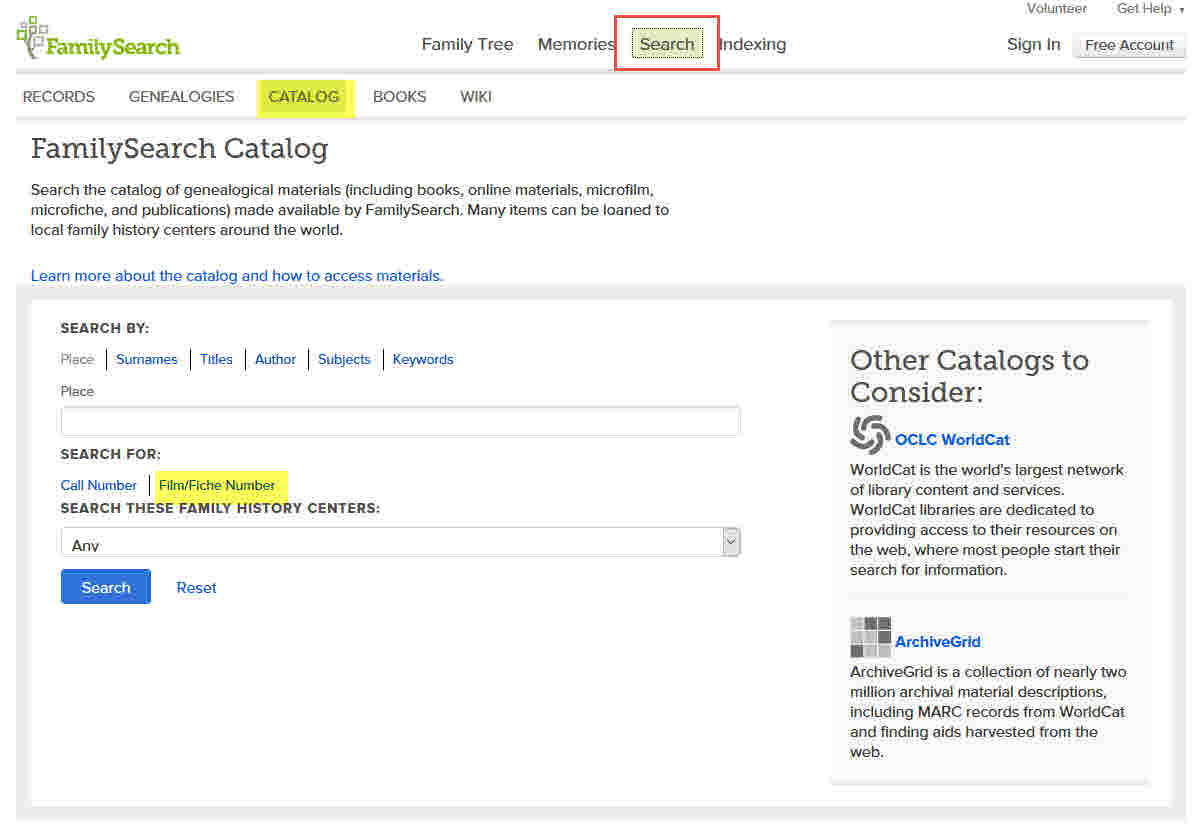This screenshot has width=1192, height=829.
Task: Open the ArchiveGrid link
Action: (937, 641)
